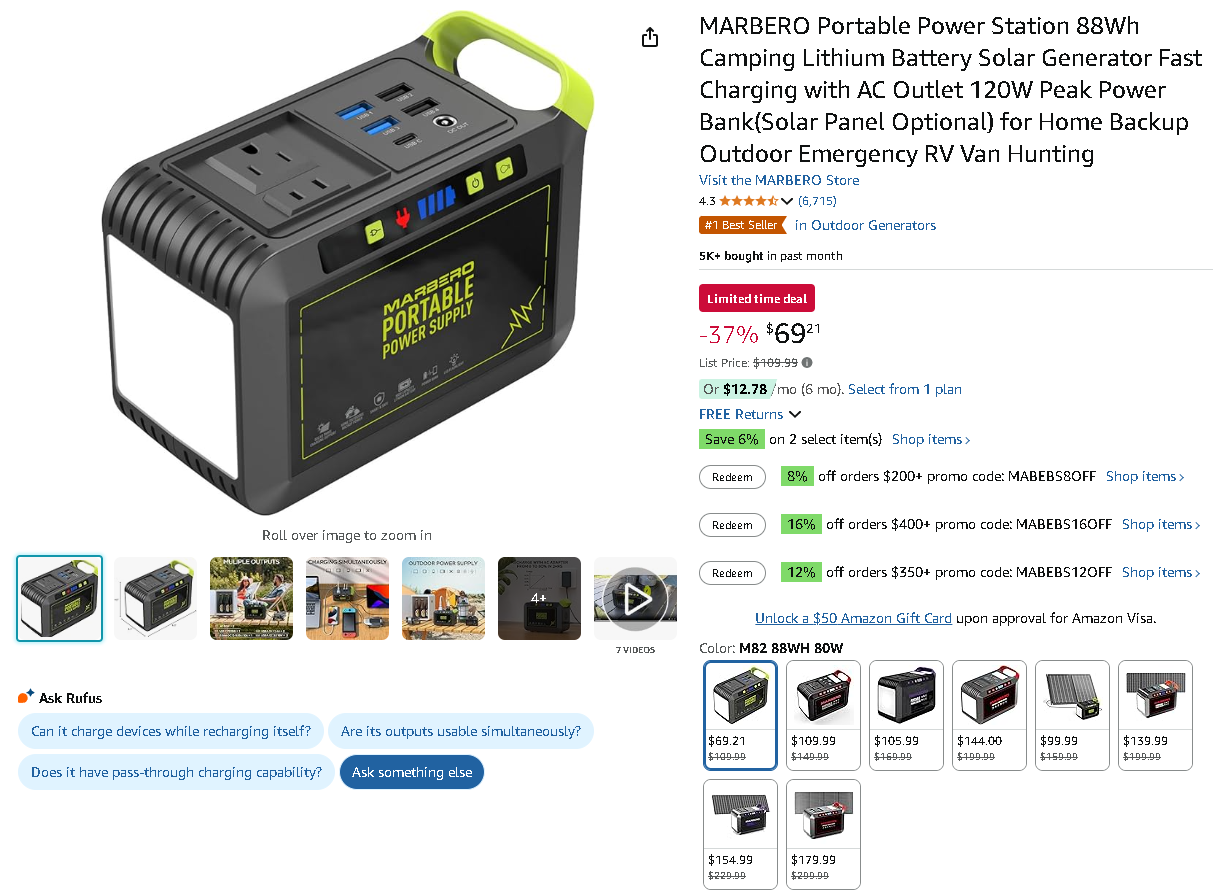Redeem the 16% off $400+ promo
Viewport: 1219px width, 894px height.
pos(732,525)
